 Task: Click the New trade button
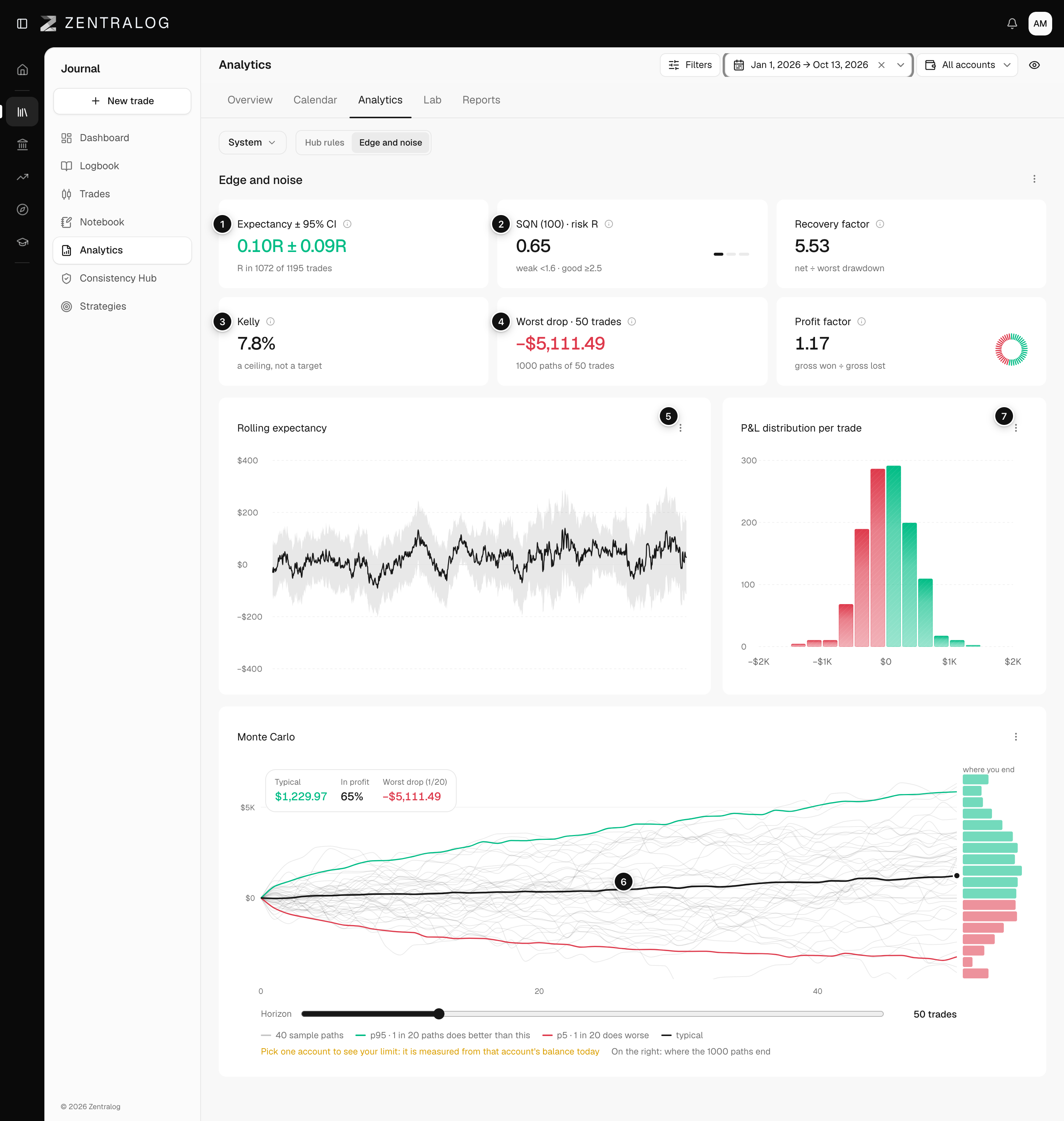(x=122, y=101)
